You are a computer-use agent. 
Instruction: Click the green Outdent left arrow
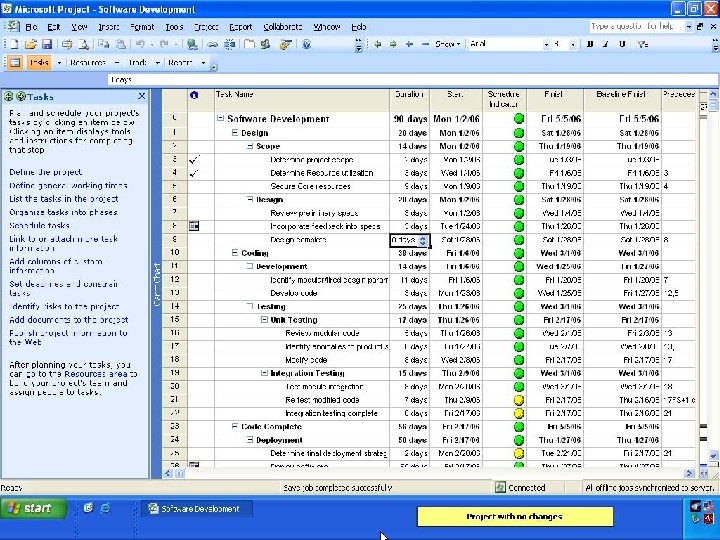(377, 45)
